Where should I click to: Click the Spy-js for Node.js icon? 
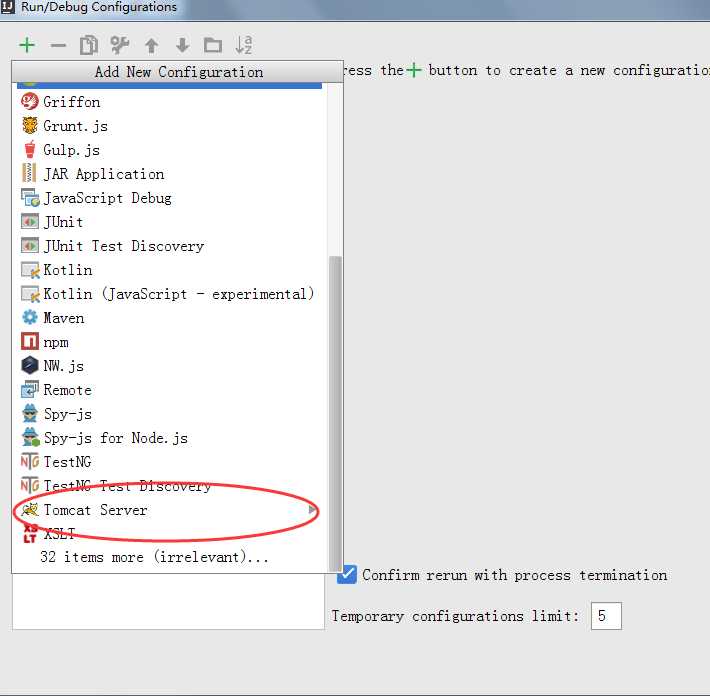(30, 437)
